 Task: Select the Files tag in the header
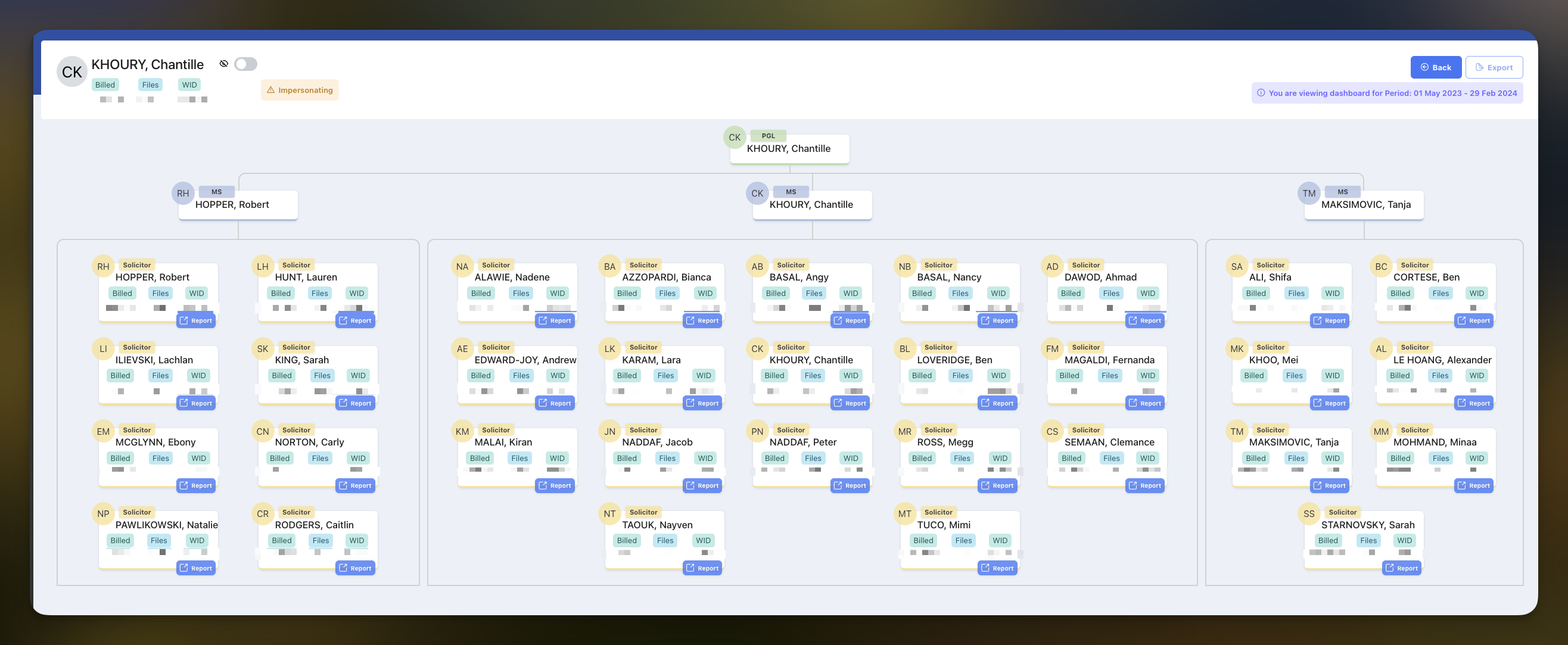click(150, 85)
